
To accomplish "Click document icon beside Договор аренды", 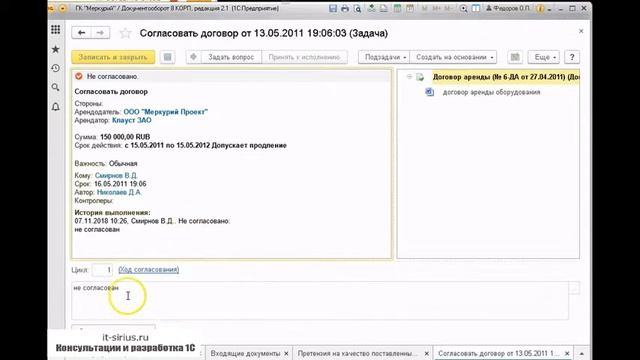I will coord(420,77).
